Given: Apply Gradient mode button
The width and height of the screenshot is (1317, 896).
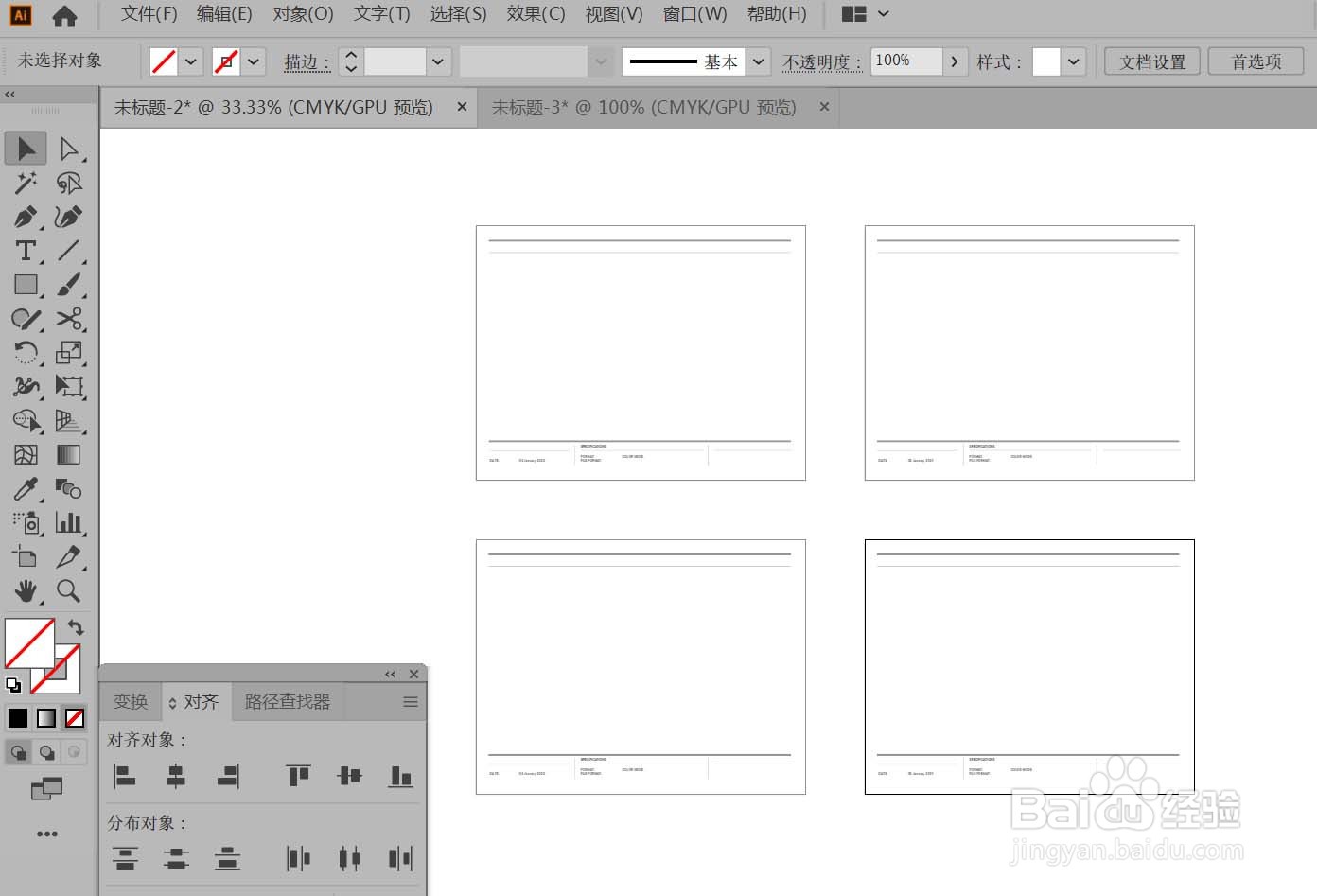Looking at the screenshot, I should point(46,718).
